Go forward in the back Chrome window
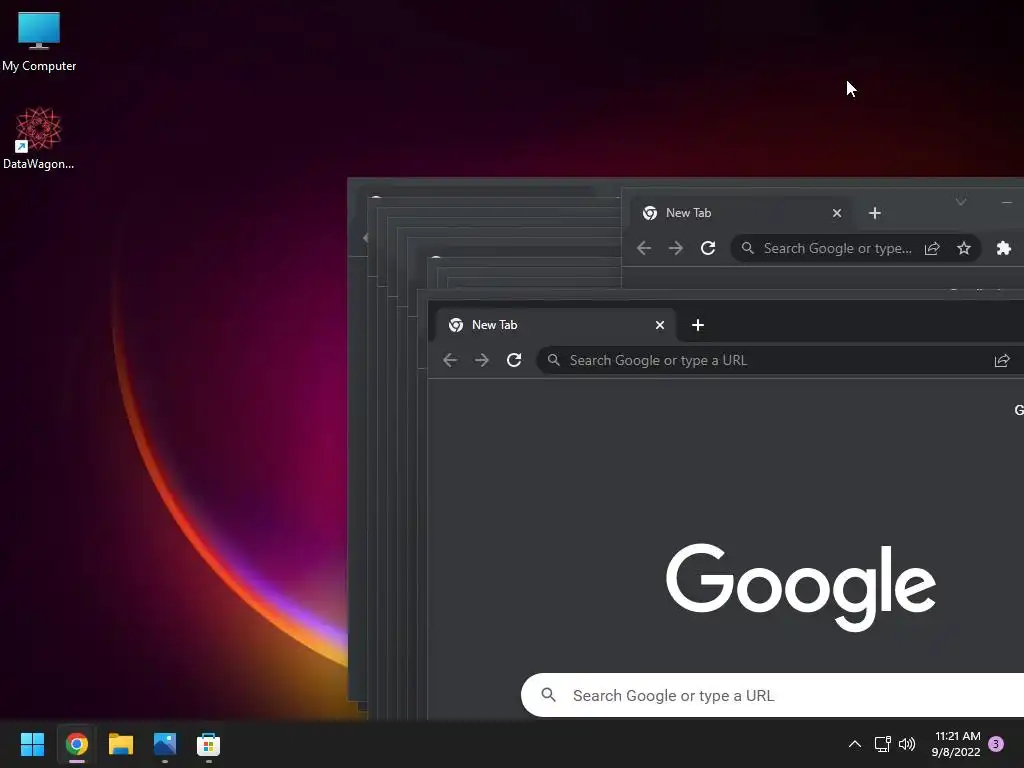This screenshot has width=1024, height=768. 676,249
